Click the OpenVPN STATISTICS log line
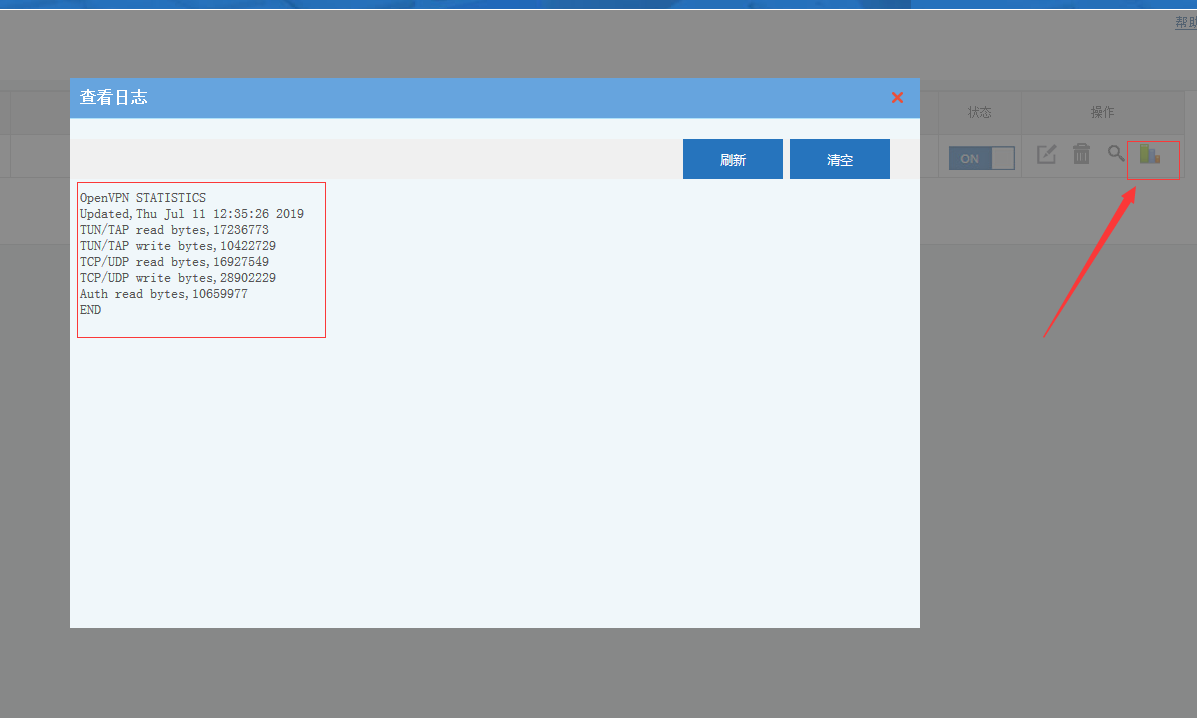This screenshot has width=1197, height=718. 143,198
